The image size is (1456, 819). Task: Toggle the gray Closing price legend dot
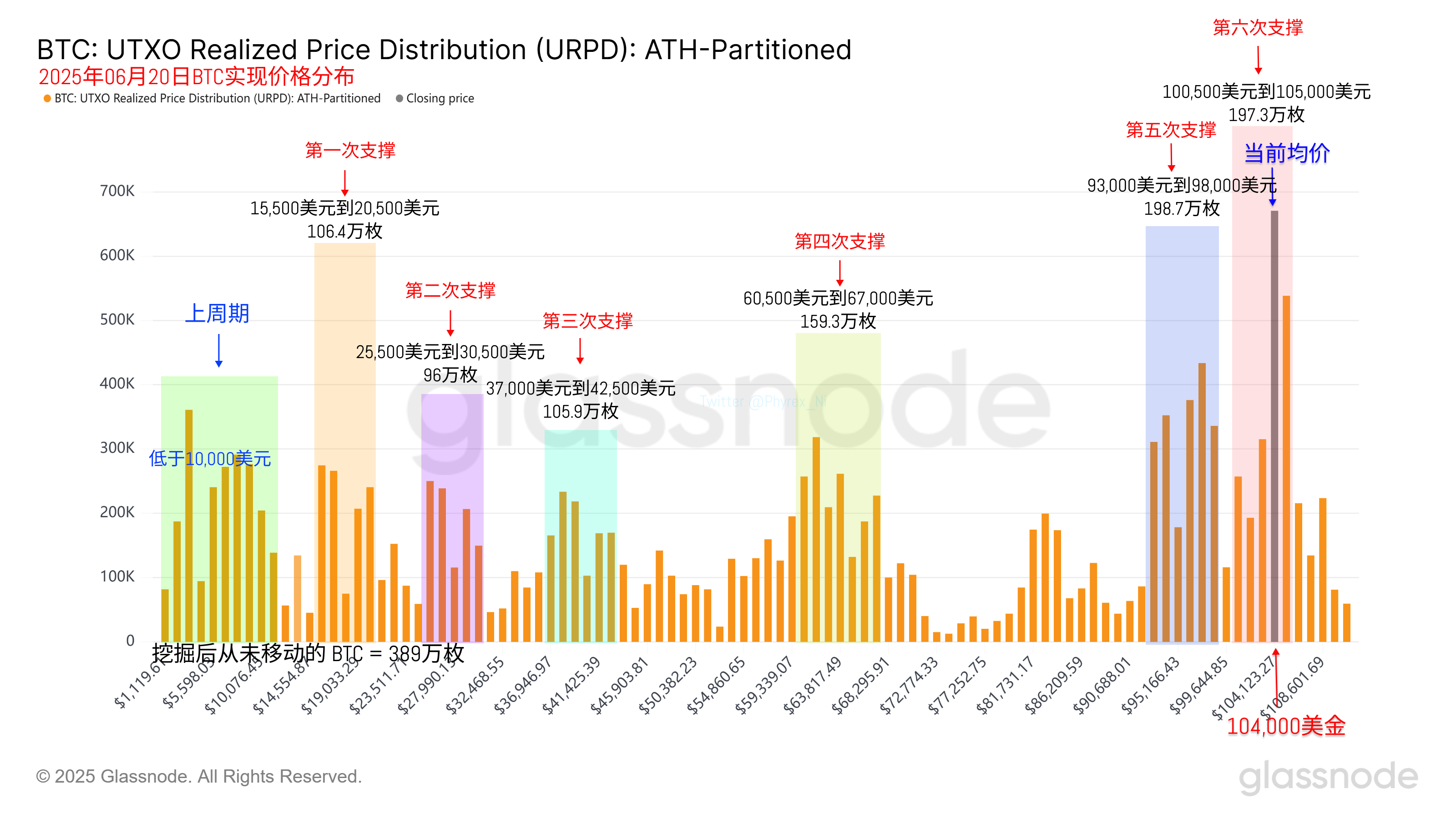(399, 98)
